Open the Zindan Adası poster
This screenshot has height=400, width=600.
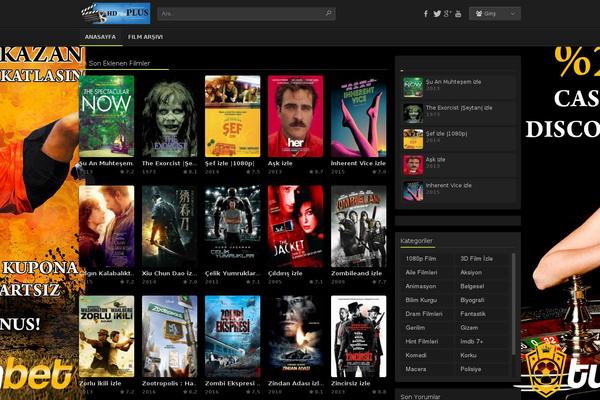pos(295,336)
